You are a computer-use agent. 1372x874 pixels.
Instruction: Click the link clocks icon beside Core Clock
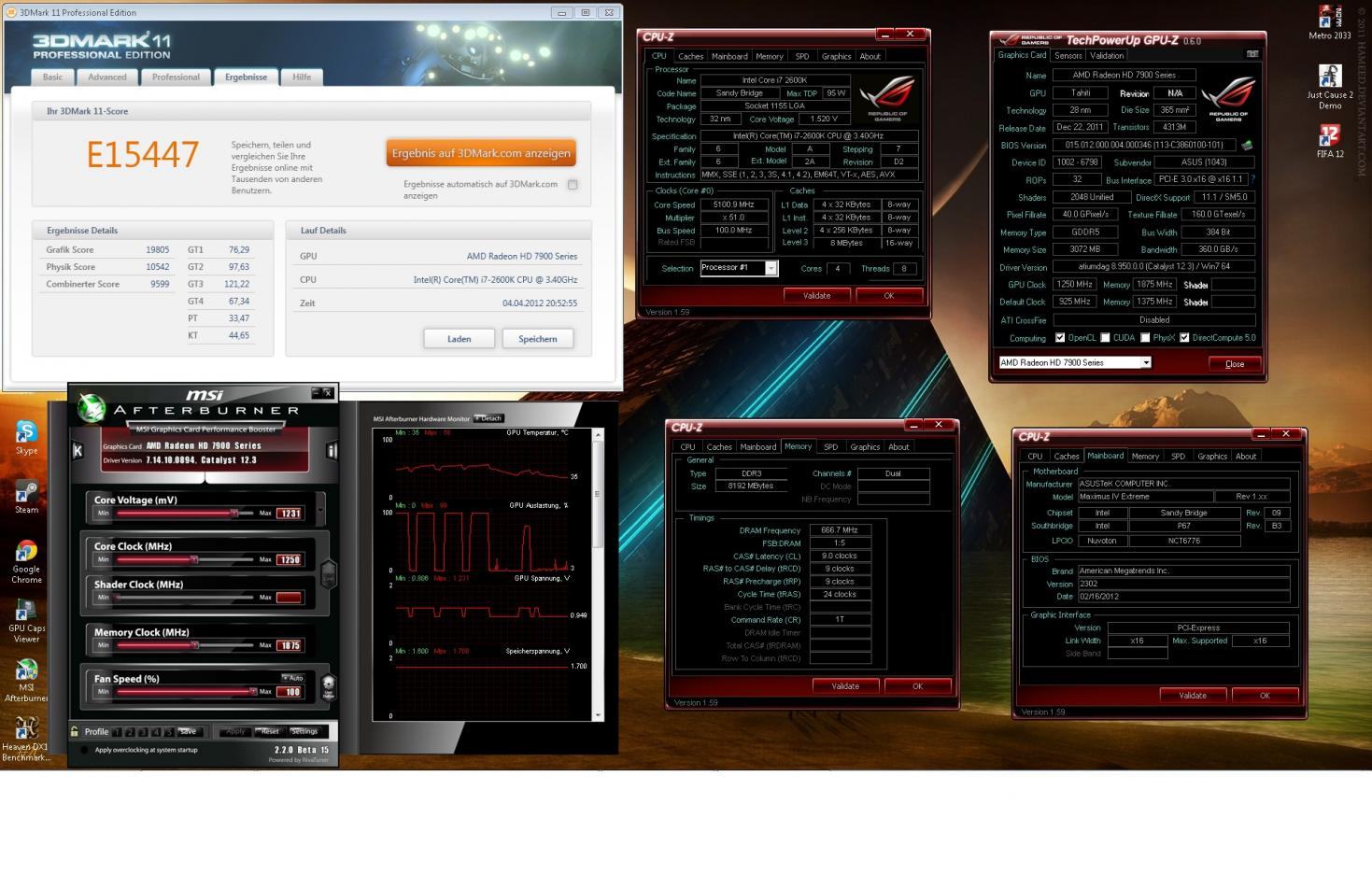coord(329,573)
